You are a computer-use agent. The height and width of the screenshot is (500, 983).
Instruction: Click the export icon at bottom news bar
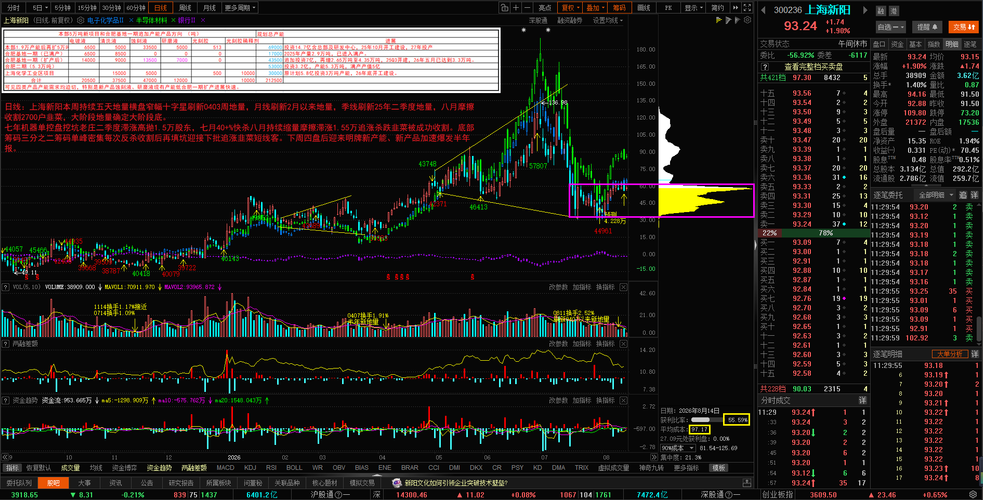pos(747,483)
